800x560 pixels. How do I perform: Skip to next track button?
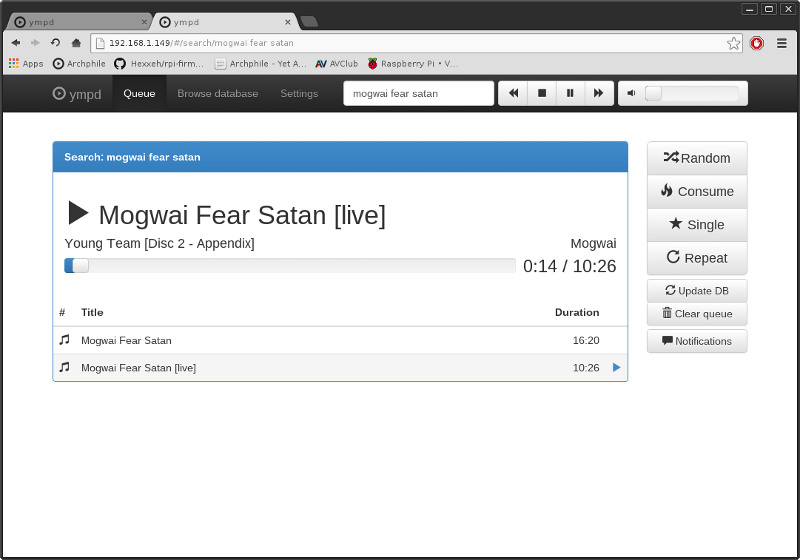pos(598,93)
